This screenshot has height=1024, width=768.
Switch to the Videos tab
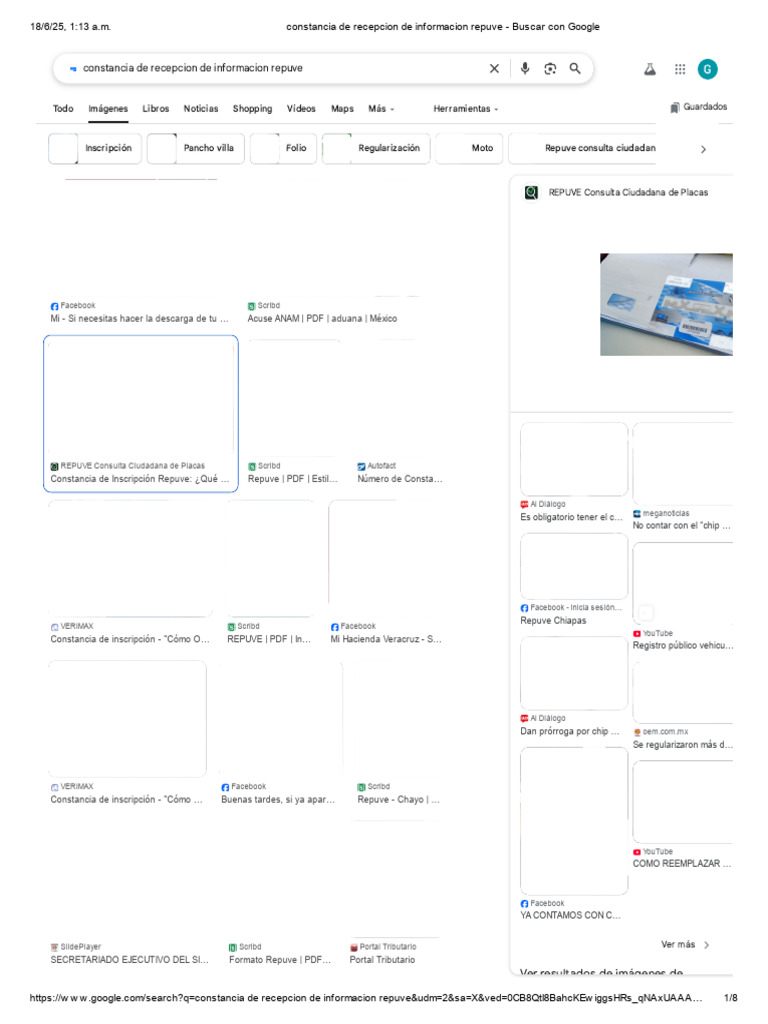point(301,109)
